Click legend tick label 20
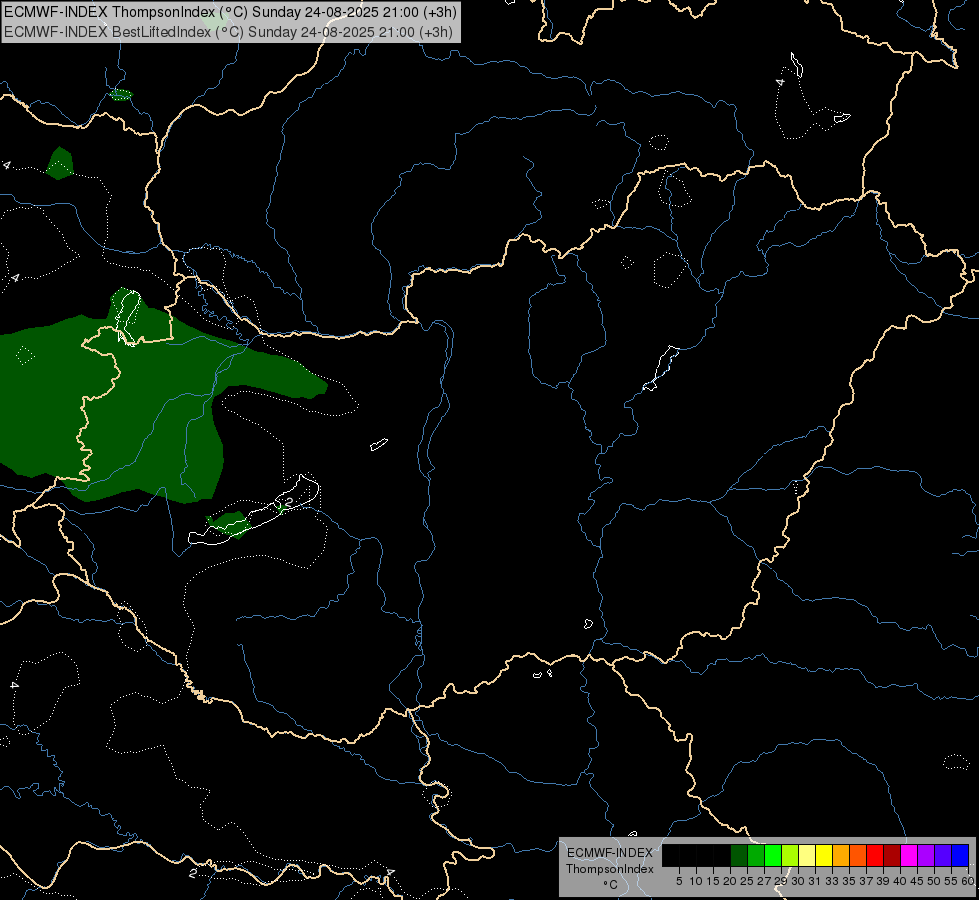Image resolution: width=979 pixels, height=900 pixels. (x=730, y=881)
